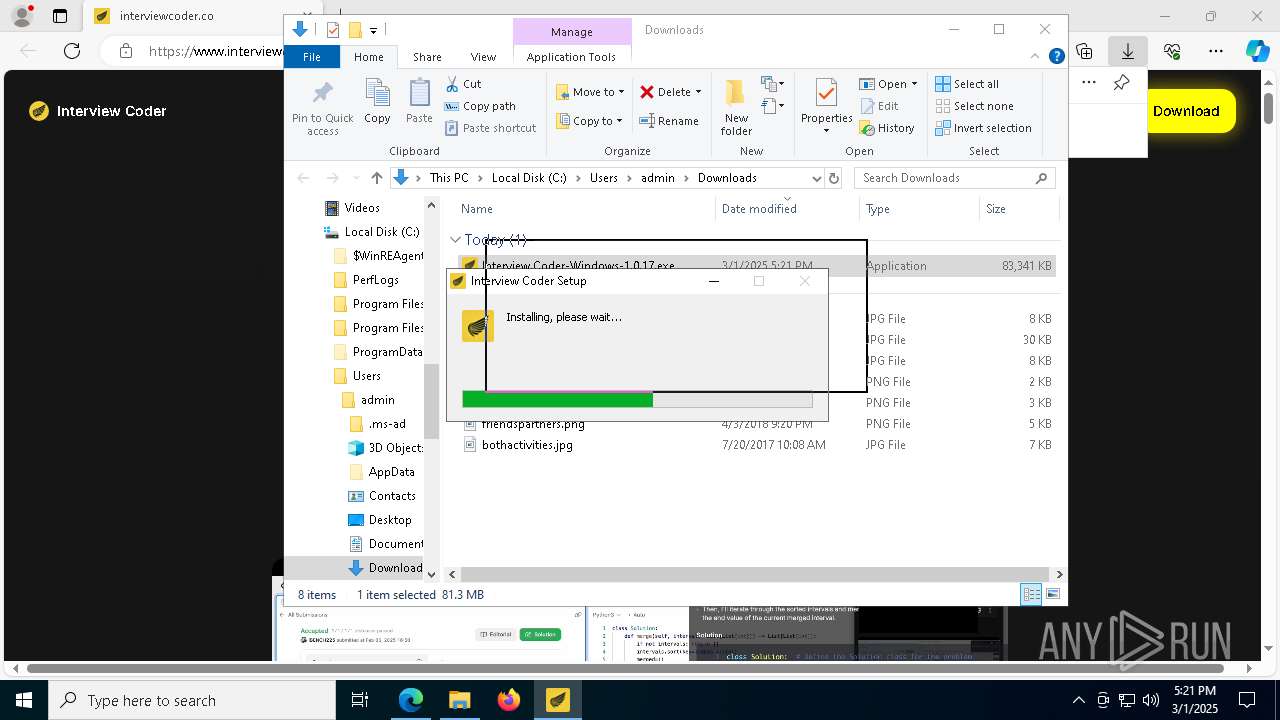Switch to the Home ribbon tab

pyautogui.click(x=368, y=57)
